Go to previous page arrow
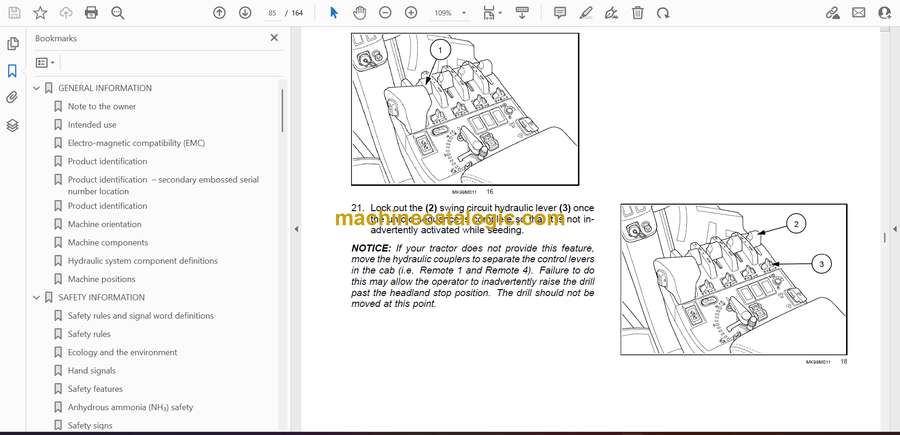The height and width of the screenshot is (435, 900). click(219, 13)
